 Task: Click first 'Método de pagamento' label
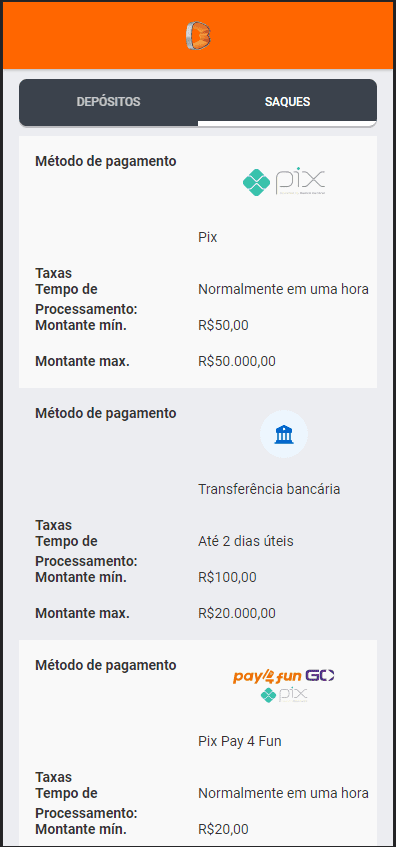click(106, 162)
